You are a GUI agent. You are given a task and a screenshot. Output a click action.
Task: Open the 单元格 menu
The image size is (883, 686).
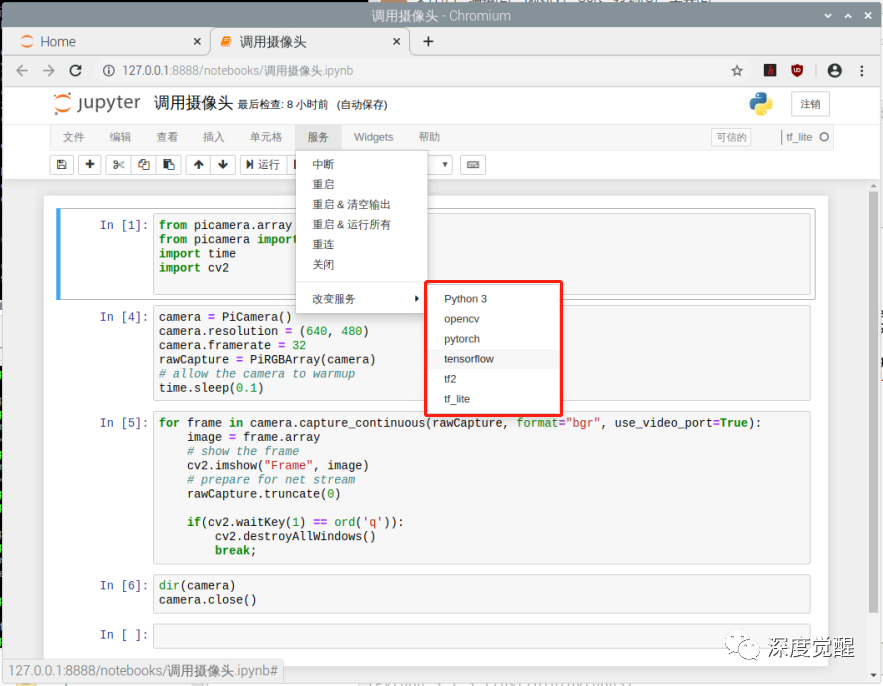(266, 137)
